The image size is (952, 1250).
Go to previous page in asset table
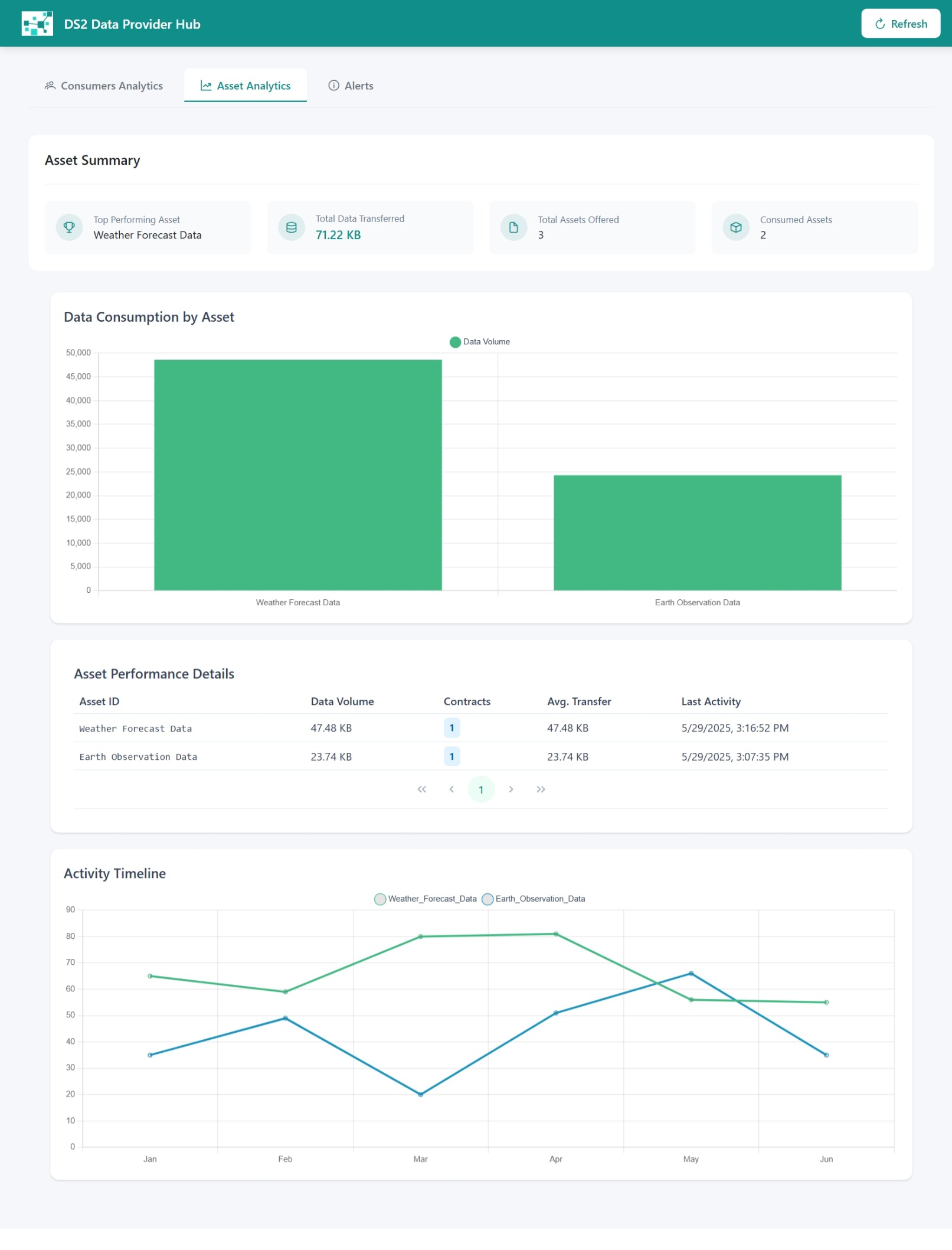point(452,789)
